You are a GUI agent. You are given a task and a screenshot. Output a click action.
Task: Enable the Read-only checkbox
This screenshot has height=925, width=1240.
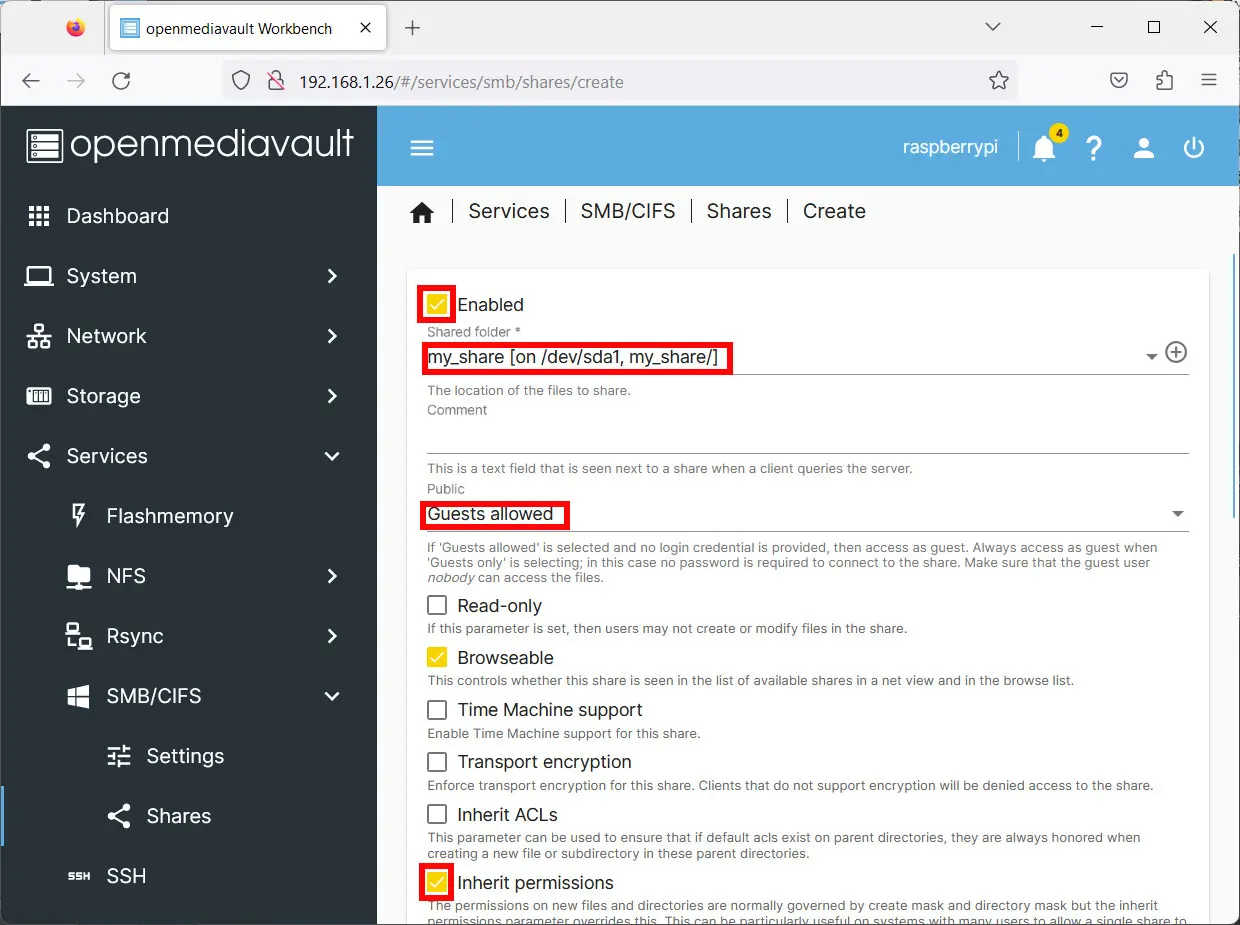coord(437,605)
